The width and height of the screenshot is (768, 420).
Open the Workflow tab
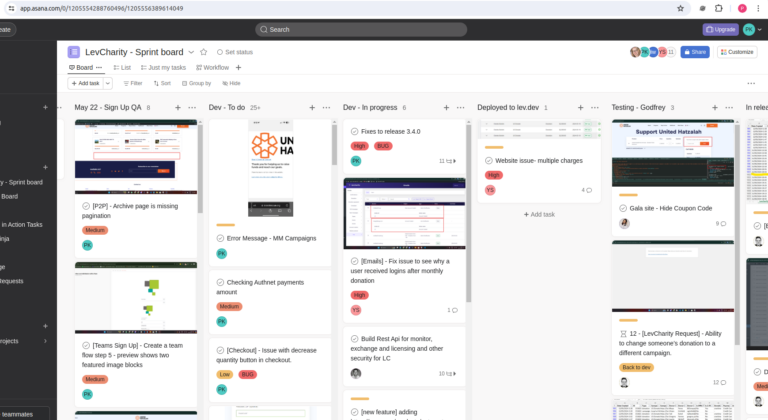[x=212, y=68]
